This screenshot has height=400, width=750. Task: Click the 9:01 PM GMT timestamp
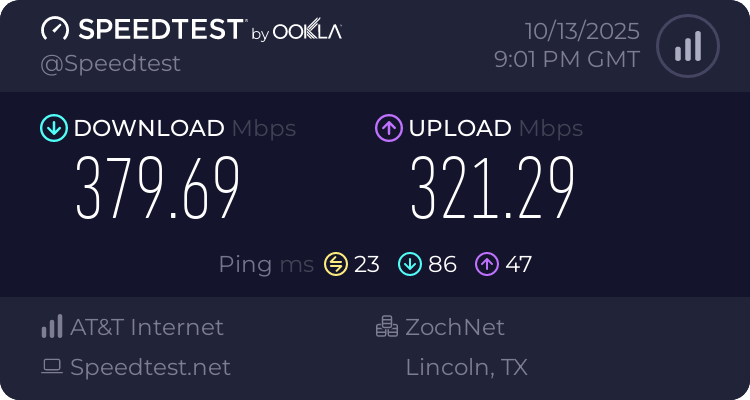click(567, 60)
